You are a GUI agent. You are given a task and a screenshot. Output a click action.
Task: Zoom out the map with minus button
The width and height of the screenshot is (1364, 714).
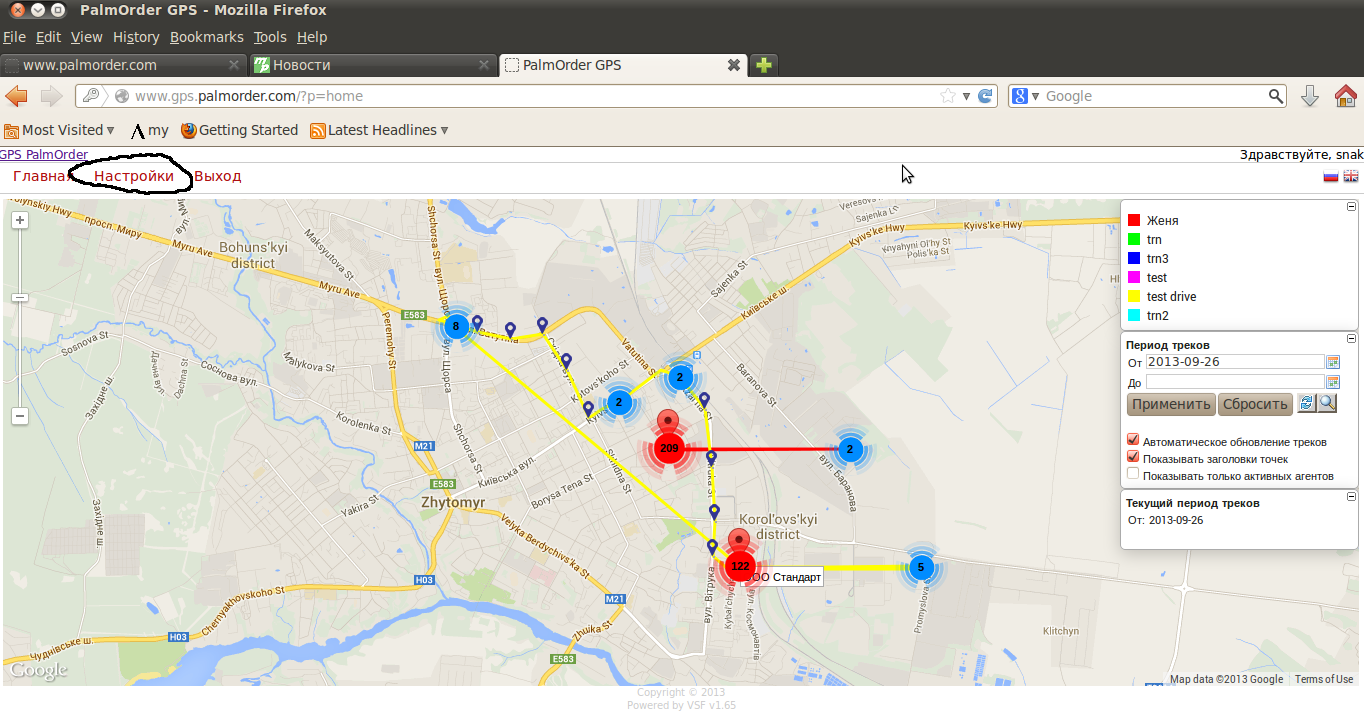tap(20, 416)
